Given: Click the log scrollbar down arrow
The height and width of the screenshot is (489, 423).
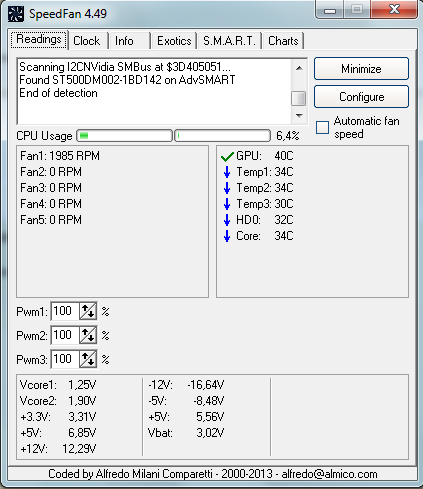Looking at the screenshot, I should [299, 116].
